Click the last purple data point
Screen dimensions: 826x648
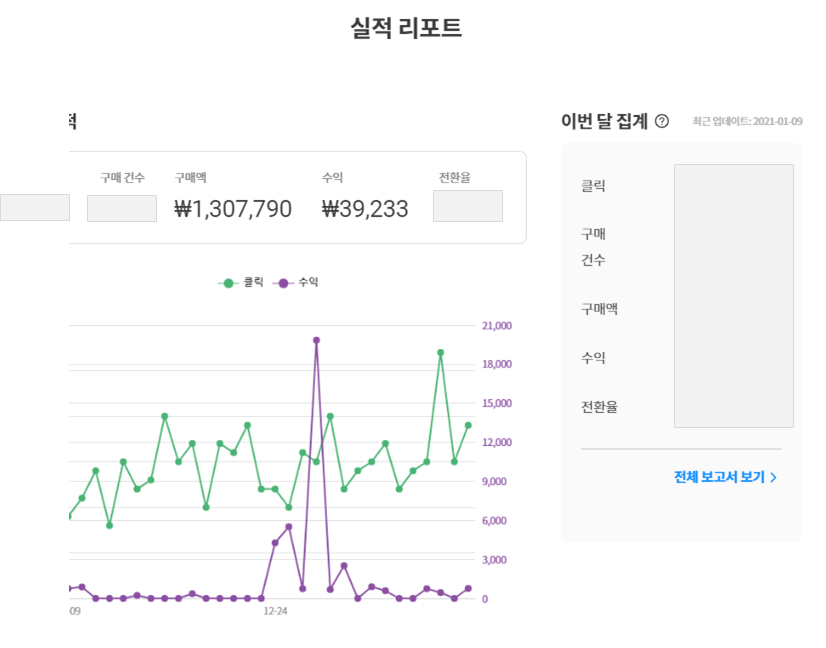(x=468, y=588)
